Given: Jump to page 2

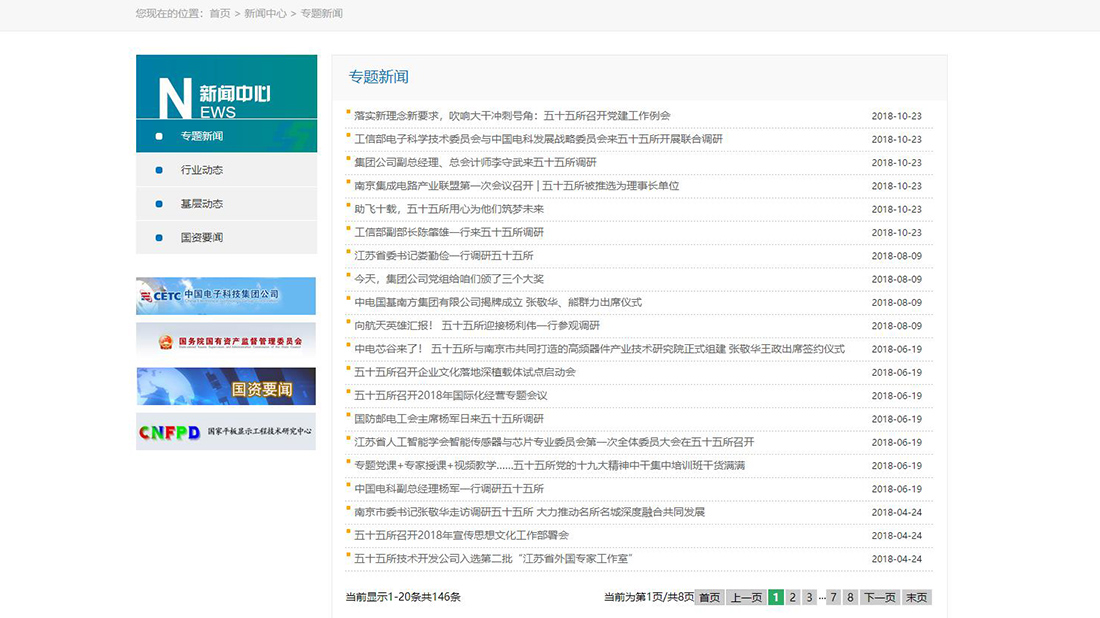Looking at the screenshot, I should [793, 597].
